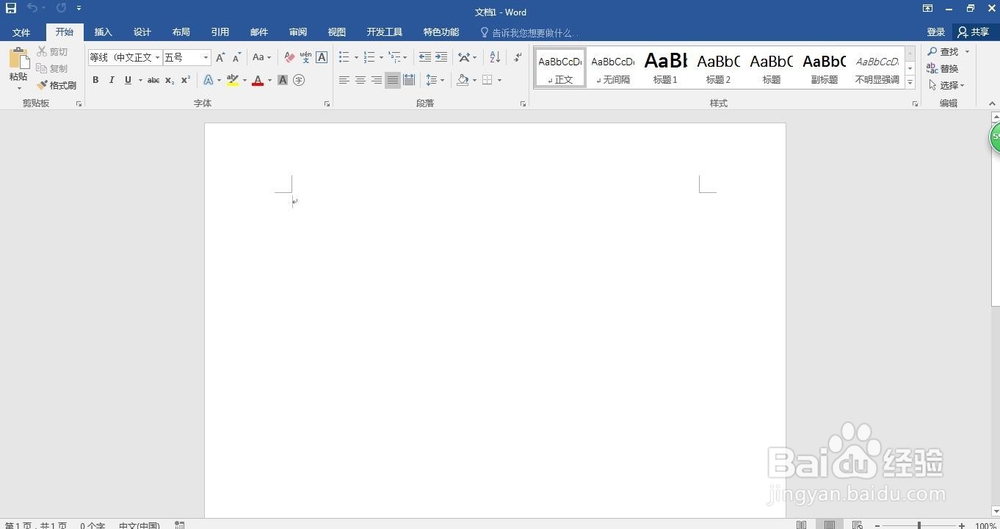Decrease font size with the shrink-font icon
The height and width of the screenshot is (529, 1000).
tap(237, 57)
